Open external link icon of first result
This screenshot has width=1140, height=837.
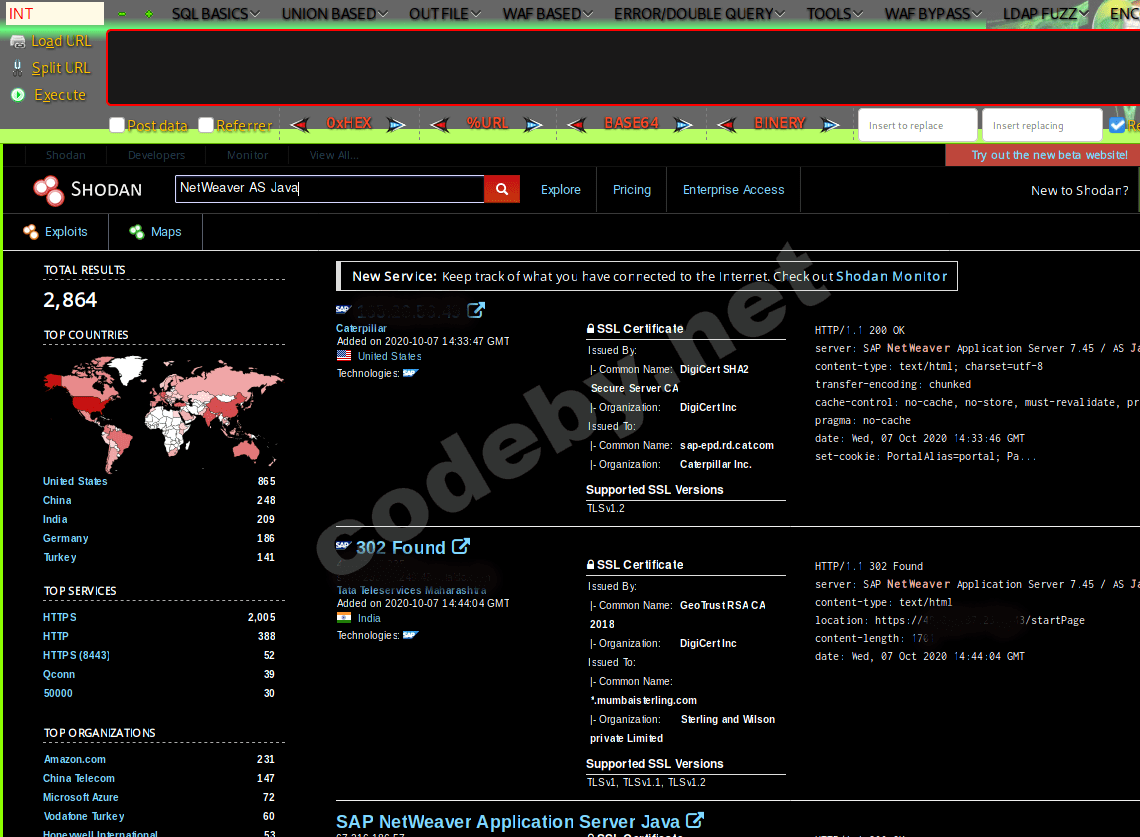coord(475,311)
